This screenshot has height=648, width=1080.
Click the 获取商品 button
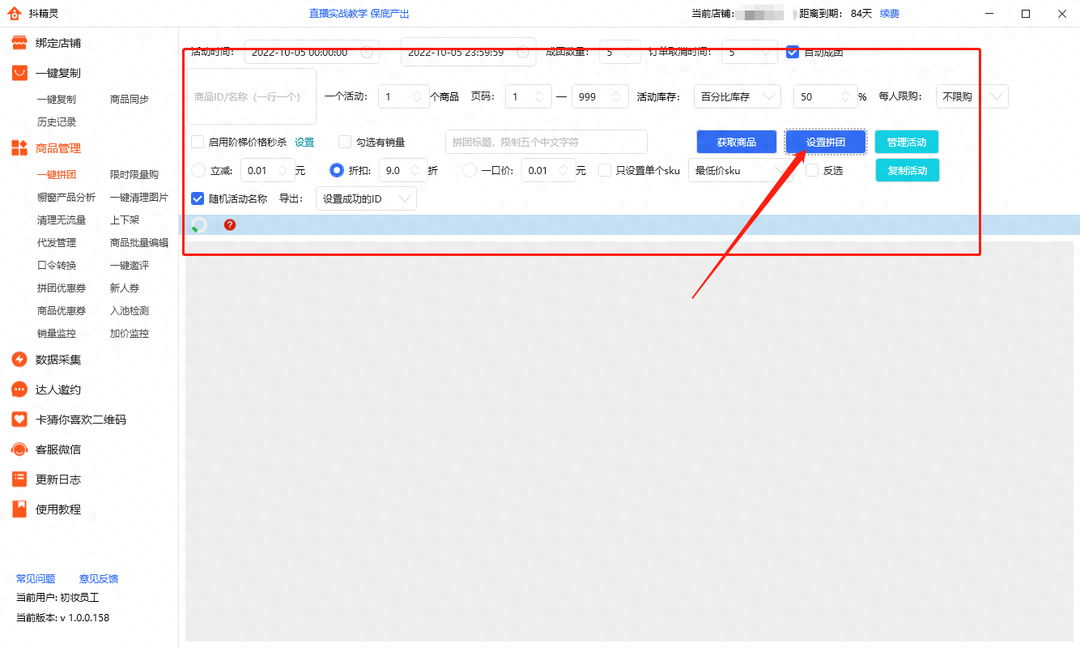click(736, 142)
